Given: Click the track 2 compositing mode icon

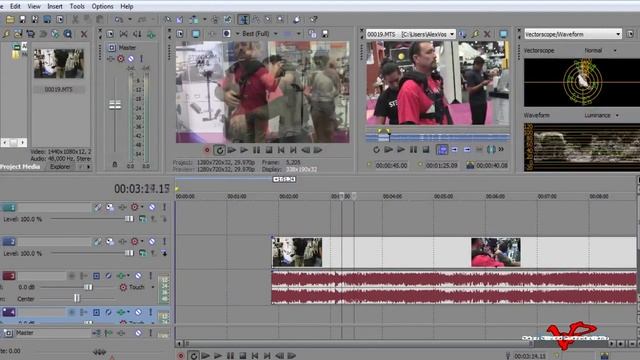Looking at the screenshot, I should pos(142,253).
